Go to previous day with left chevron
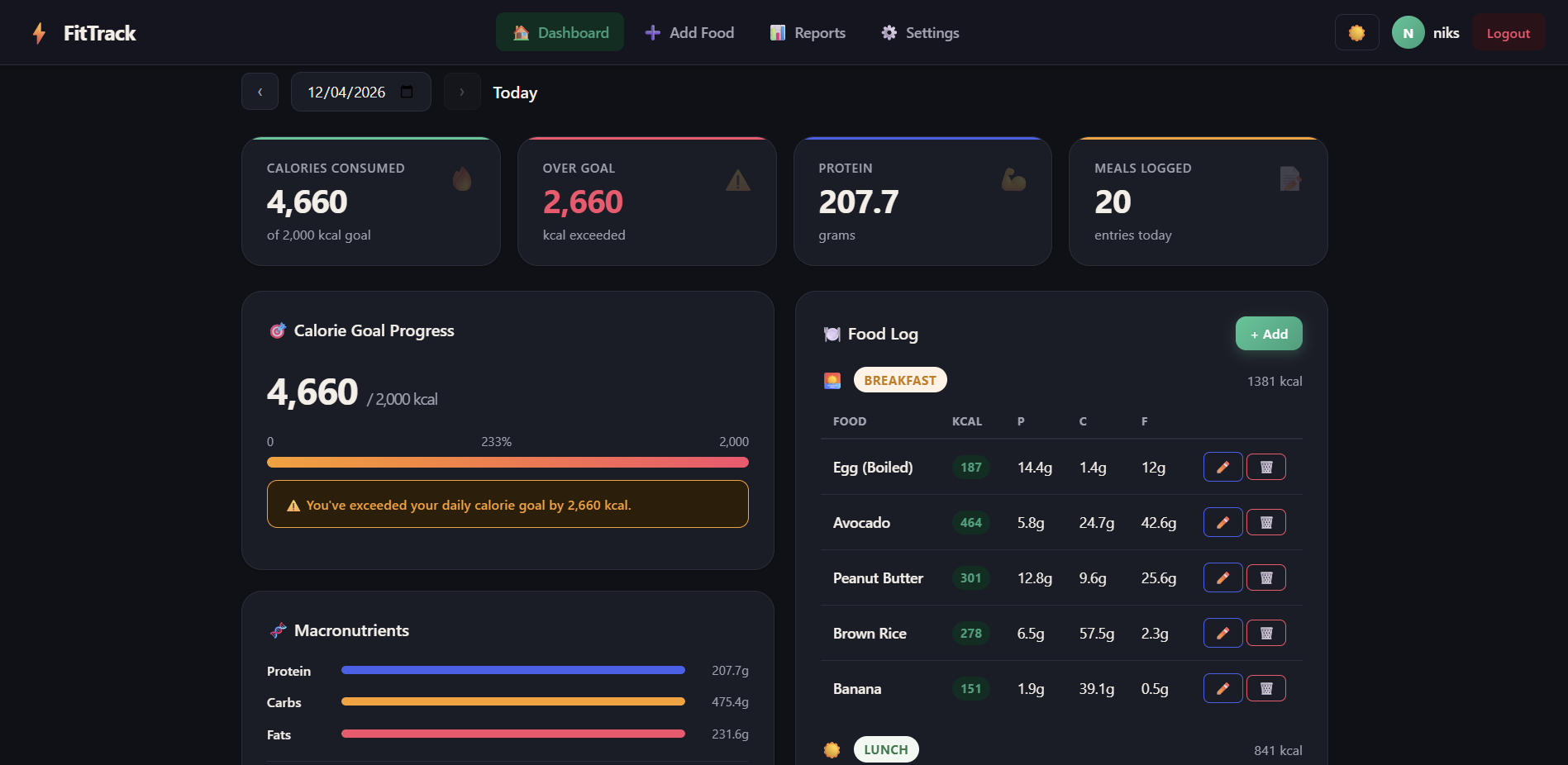This screenshot has width=1568, height=765. pyautogui.click(x=260, y=92)
